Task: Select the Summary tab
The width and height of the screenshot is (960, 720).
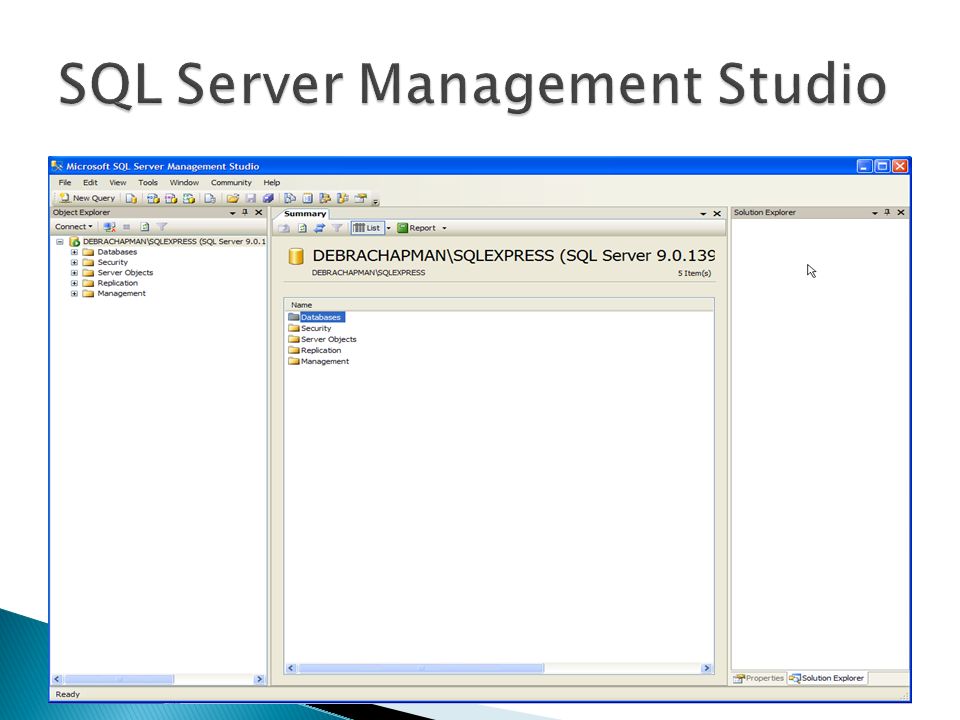Action: (305, 214)
